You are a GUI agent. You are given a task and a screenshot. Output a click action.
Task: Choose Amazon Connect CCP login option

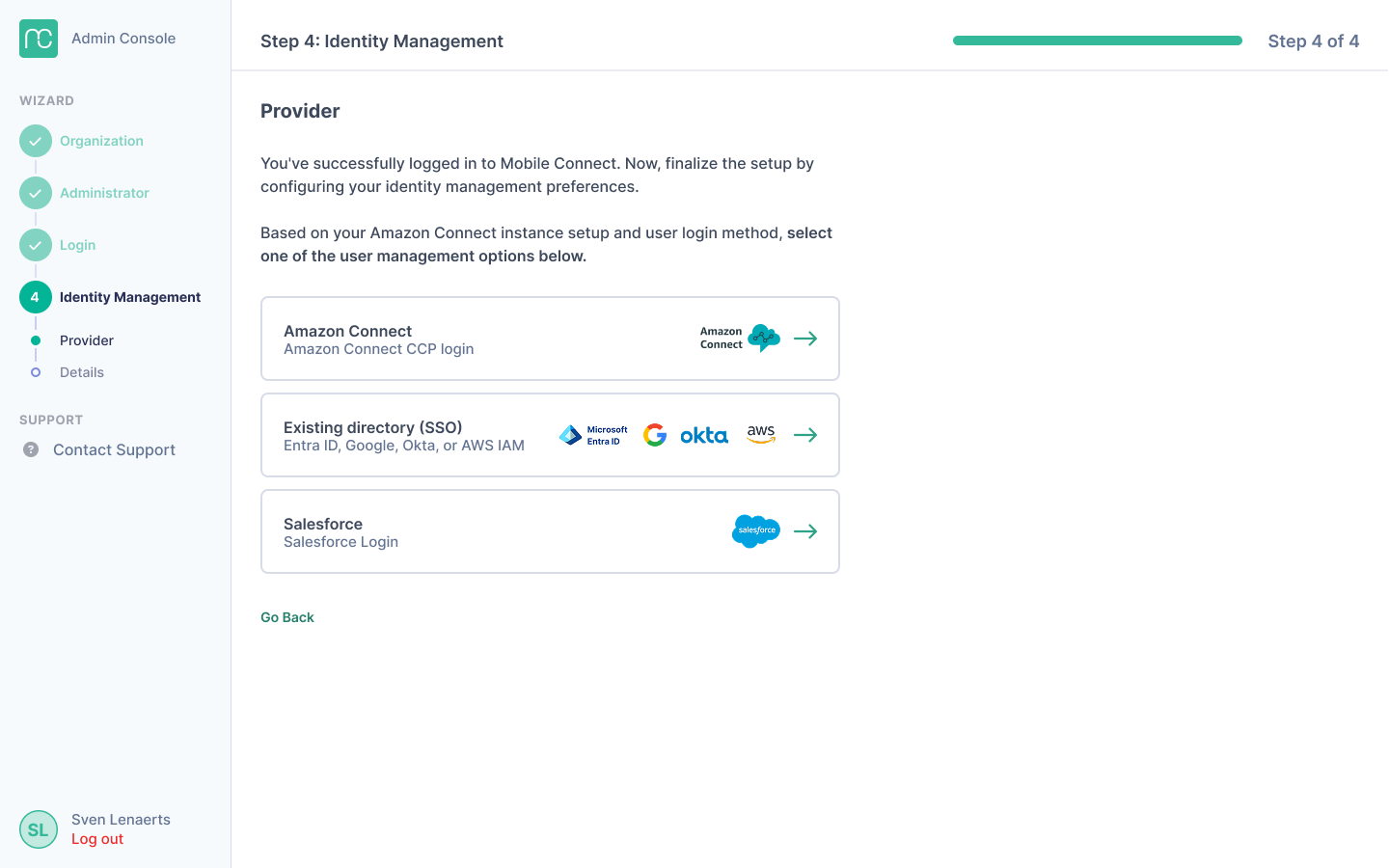[550, 339]
